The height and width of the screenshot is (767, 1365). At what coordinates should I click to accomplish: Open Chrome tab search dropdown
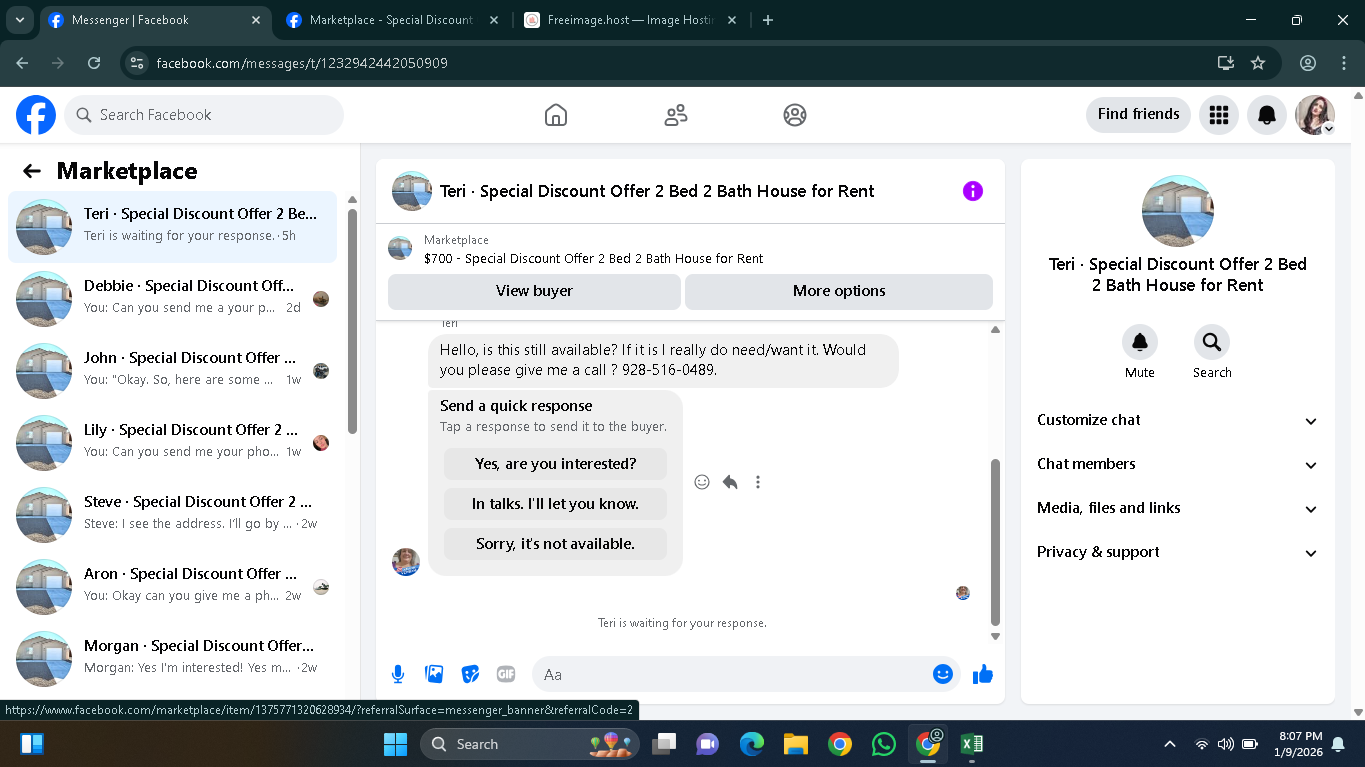click(20, 20)
